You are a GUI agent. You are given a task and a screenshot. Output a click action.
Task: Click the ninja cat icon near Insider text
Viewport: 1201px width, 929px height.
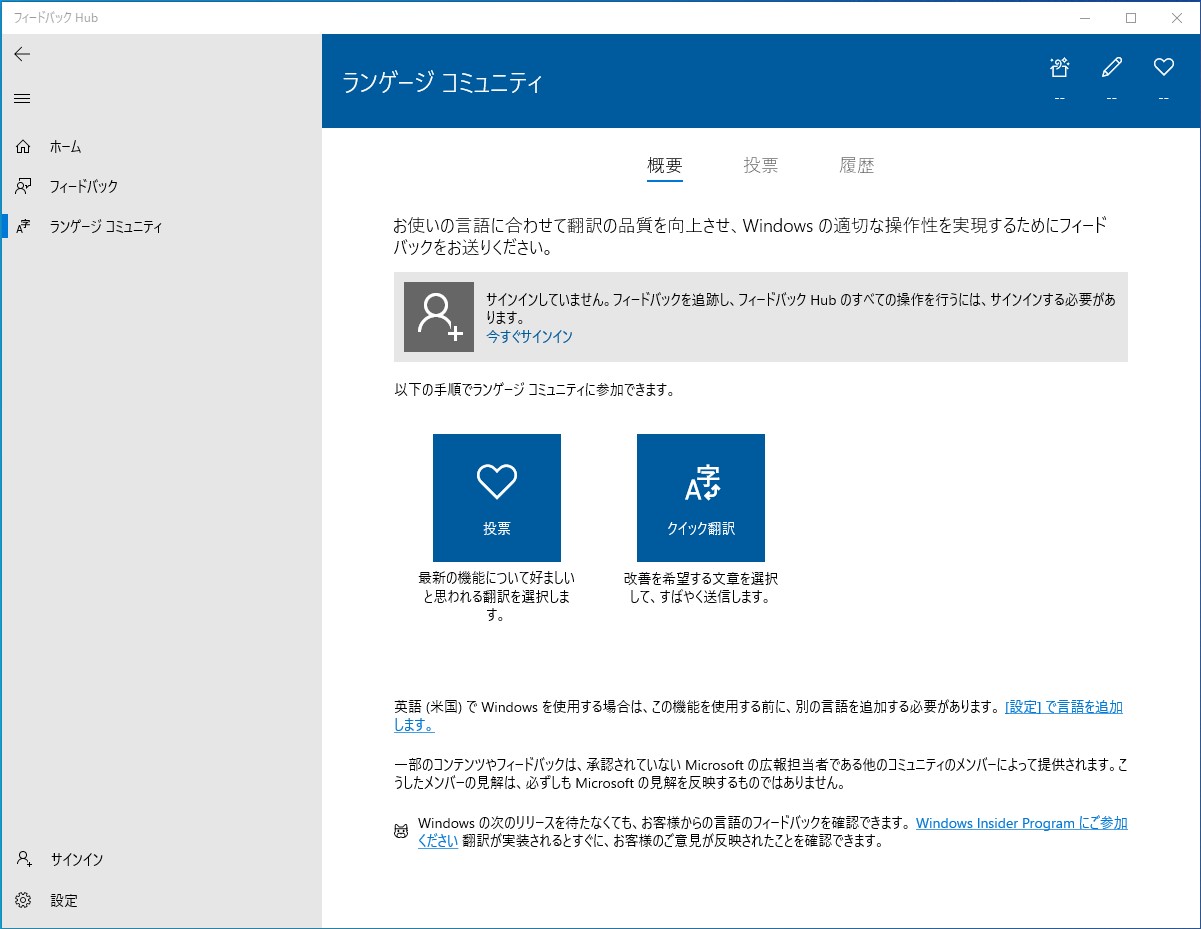pyautogui.click(x=401, y=831)
